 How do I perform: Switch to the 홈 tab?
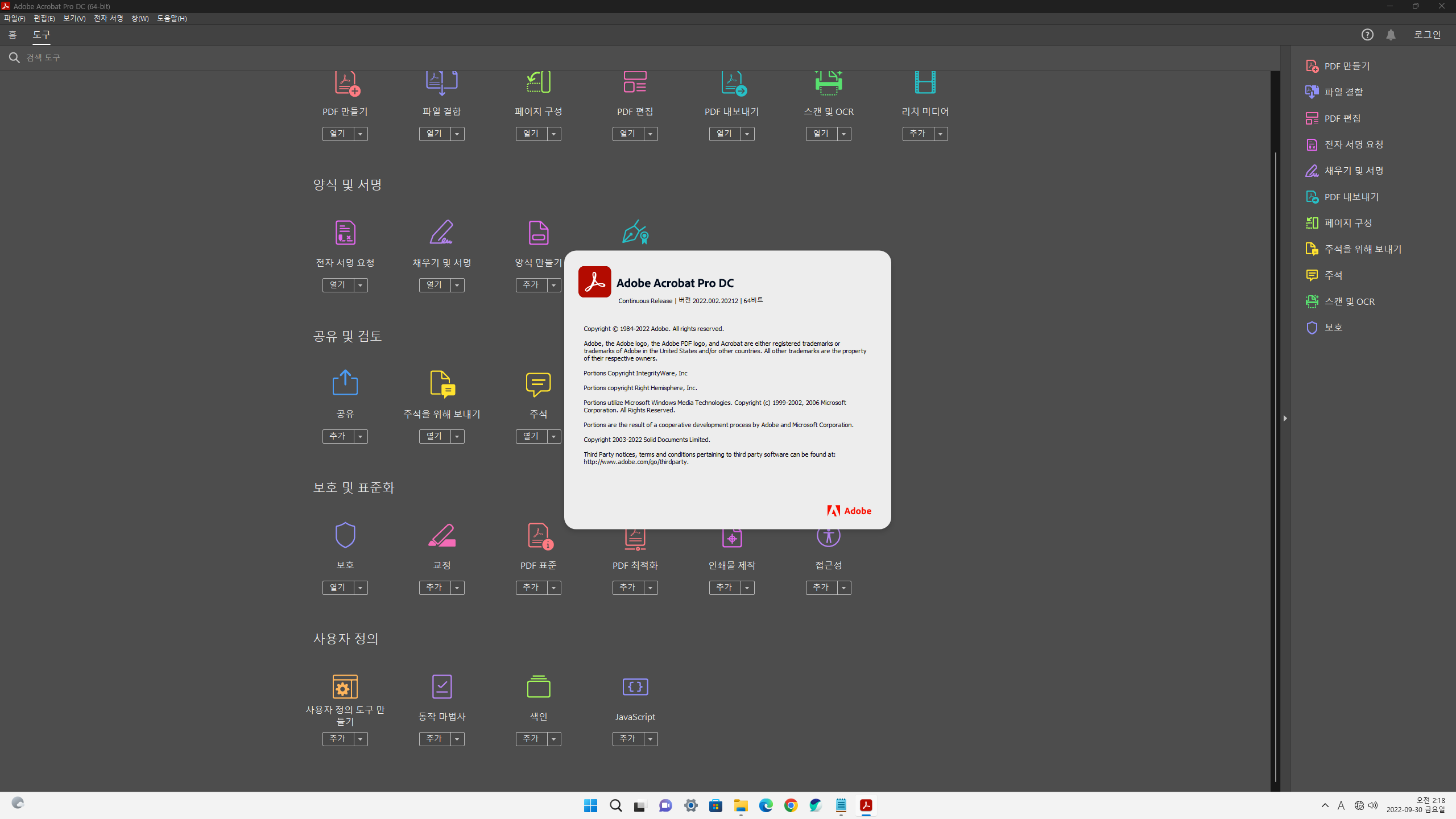click(x=13, y=35)
